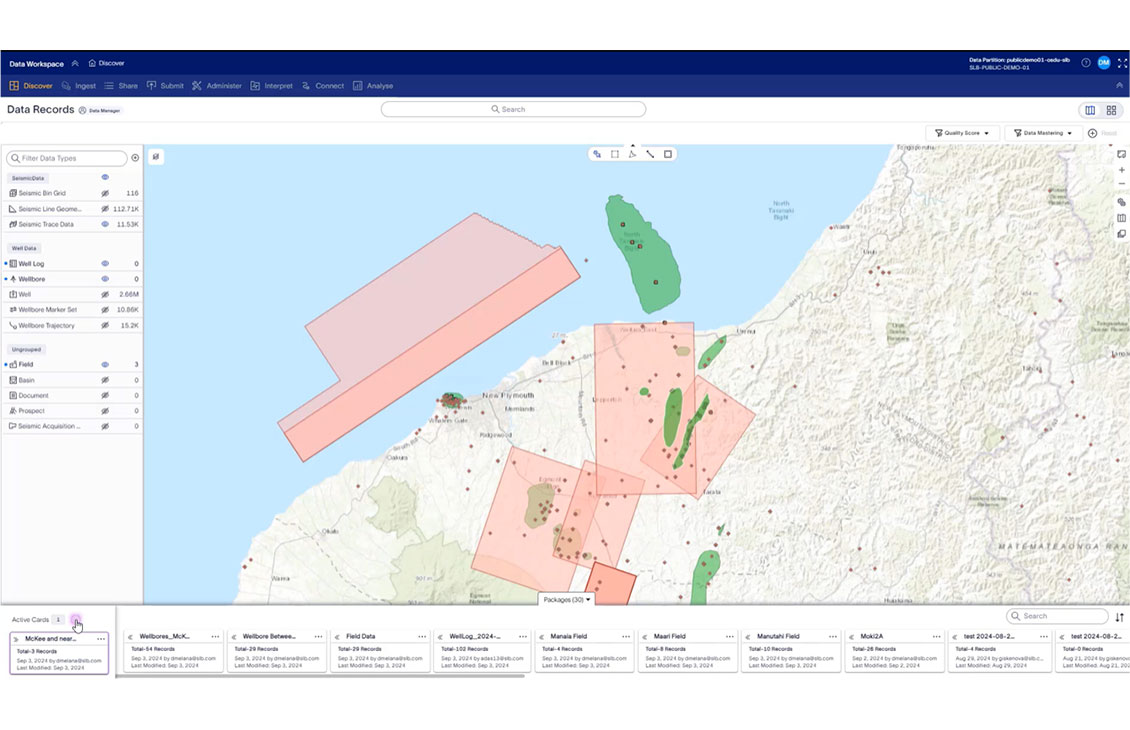Open the Quality Score filter dropdown
This screenshot has height=730, width=1130.
tap(962, 133)
